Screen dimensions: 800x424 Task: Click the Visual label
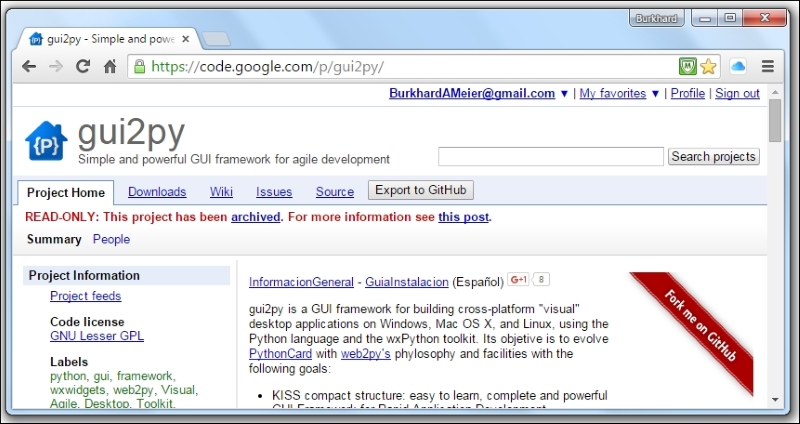pos(178,390)
